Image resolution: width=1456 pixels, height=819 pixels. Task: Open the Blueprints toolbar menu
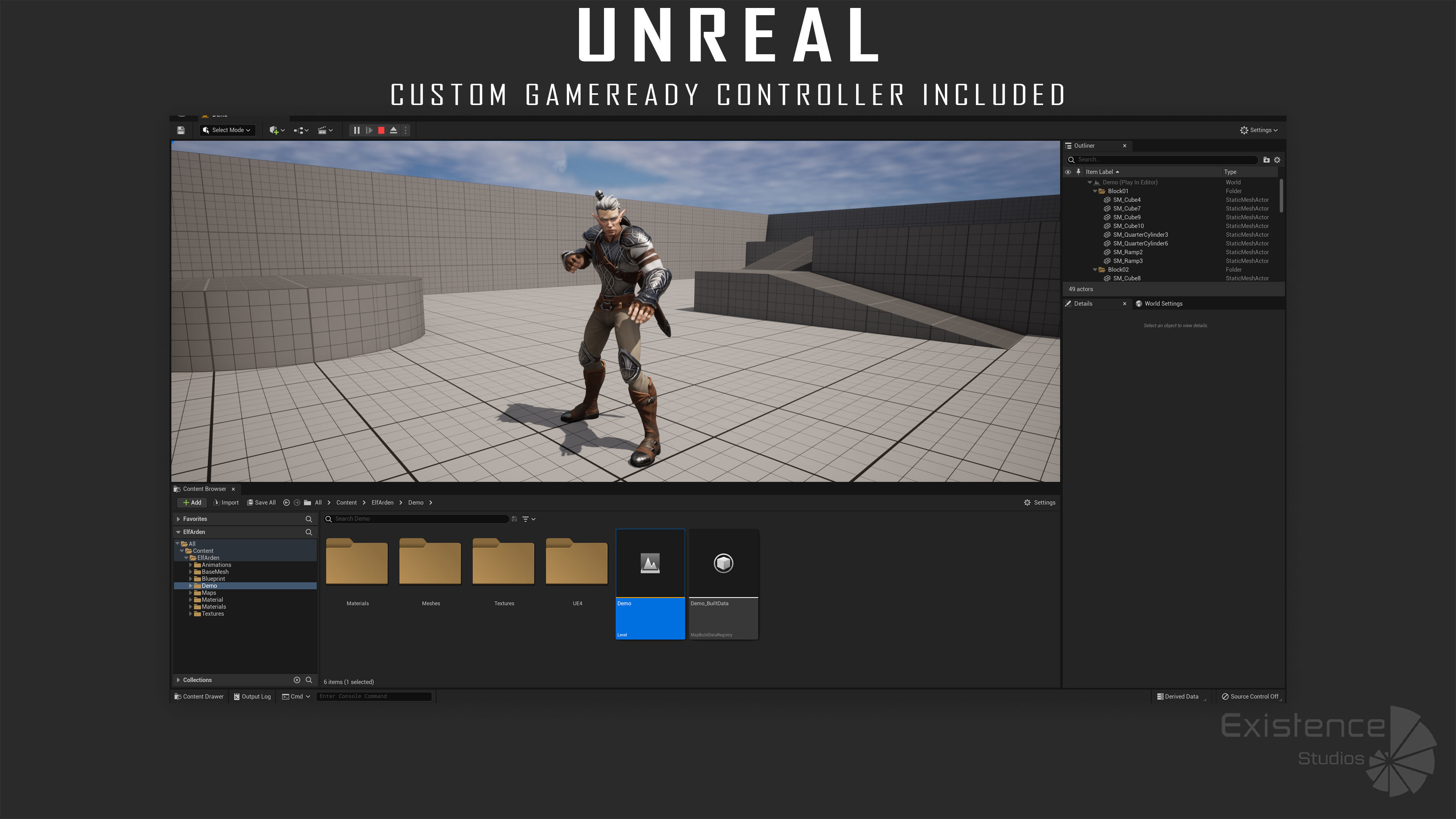301,130
